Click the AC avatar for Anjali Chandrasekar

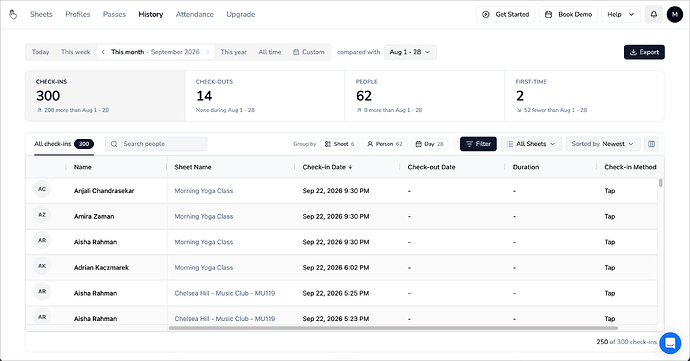tap(42, 189)
